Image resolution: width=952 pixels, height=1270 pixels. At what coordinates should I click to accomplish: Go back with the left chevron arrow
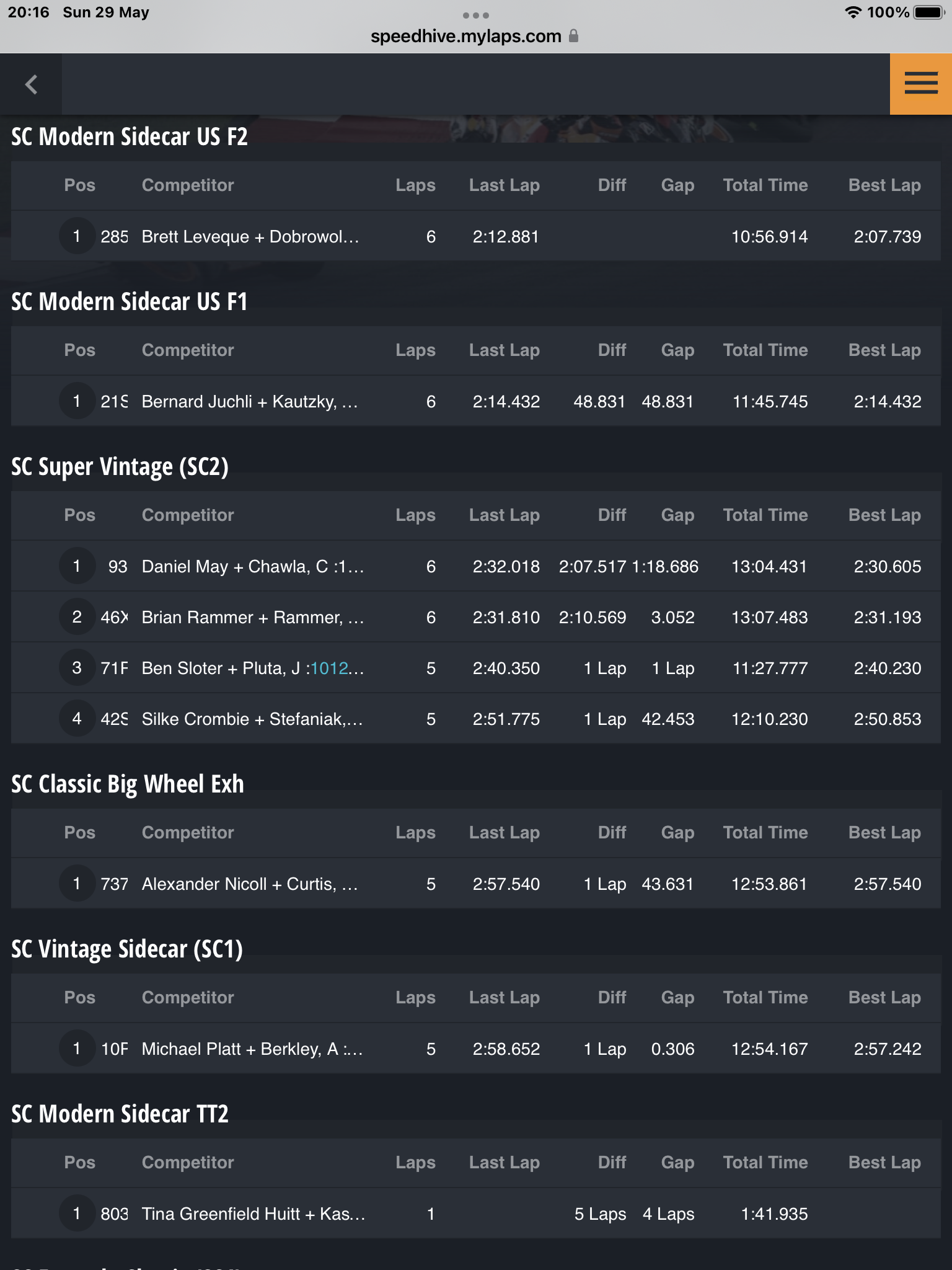click(31, 84)
